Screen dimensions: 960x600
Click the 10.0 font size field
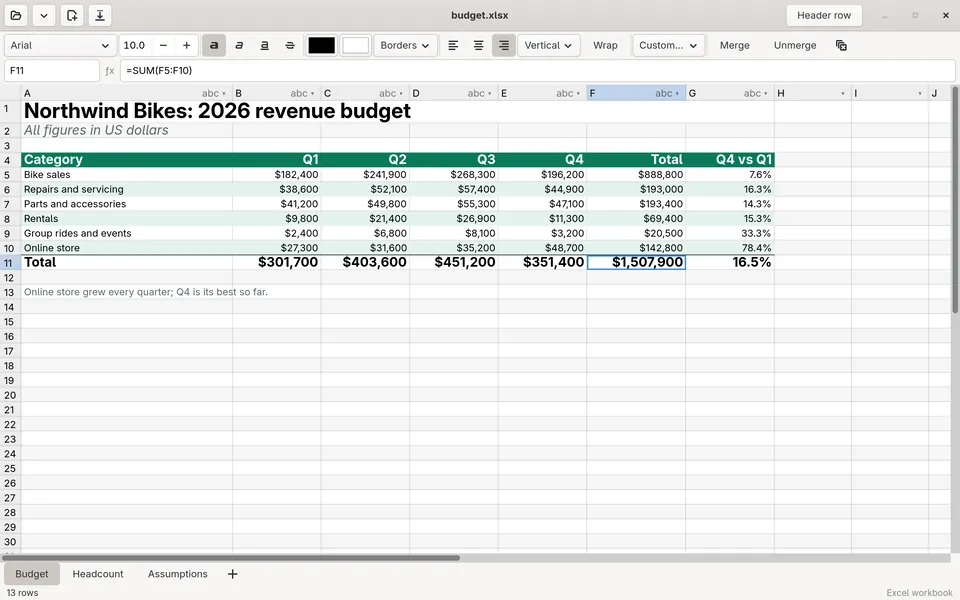tap(135, 45)
